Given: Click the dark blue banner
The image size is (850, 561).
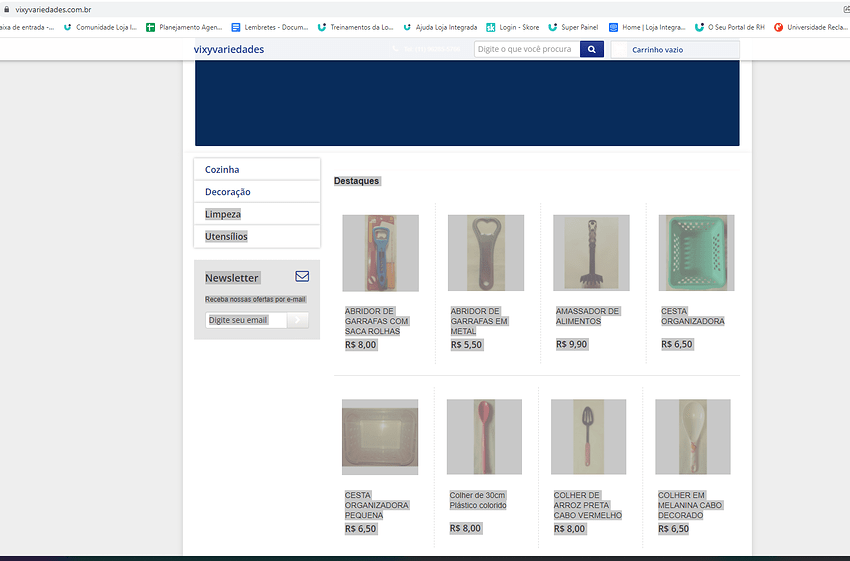Looking at the screenshot, I should click(467, 102).
